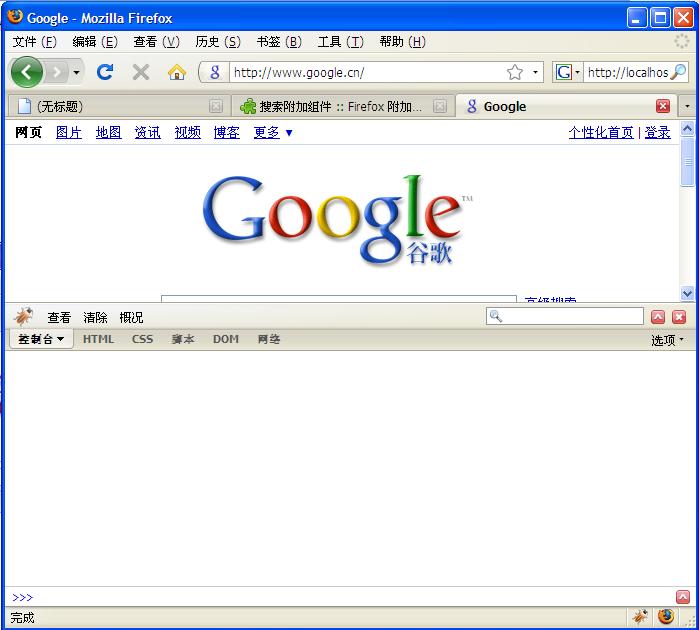Bookmark this page with the star icon
Viewport: 699px width, 630px height.
[514, 72]
